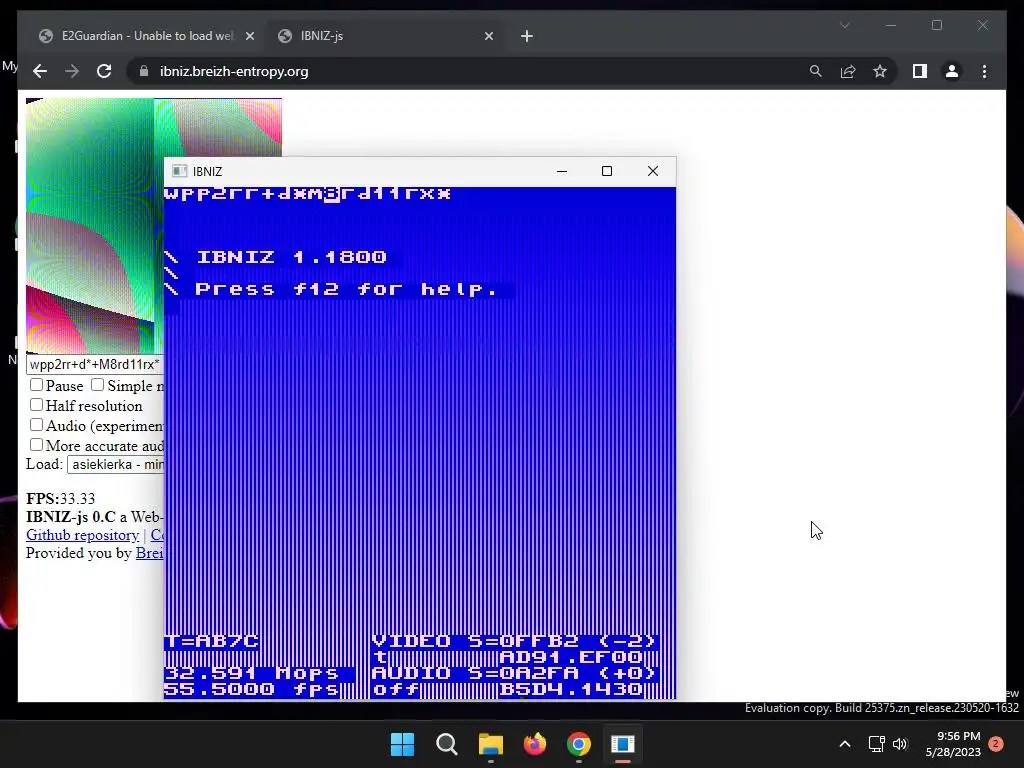Close the E2Guardian tab
Viewport: 1024px width, 768px height.
tap(249, 36)
